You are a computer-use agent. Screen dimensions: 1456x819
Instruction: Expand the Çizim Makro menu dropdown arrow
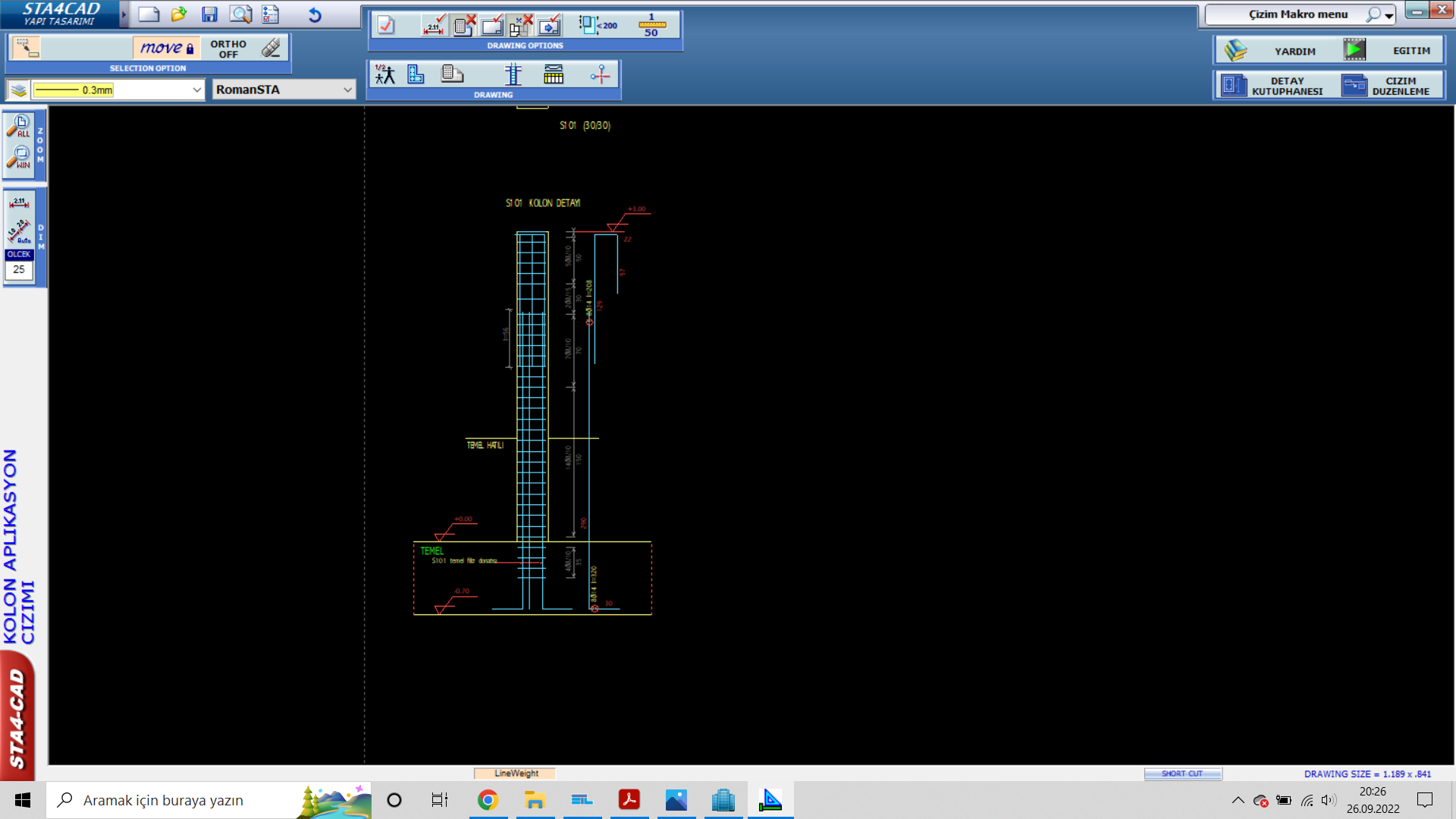1389,15
